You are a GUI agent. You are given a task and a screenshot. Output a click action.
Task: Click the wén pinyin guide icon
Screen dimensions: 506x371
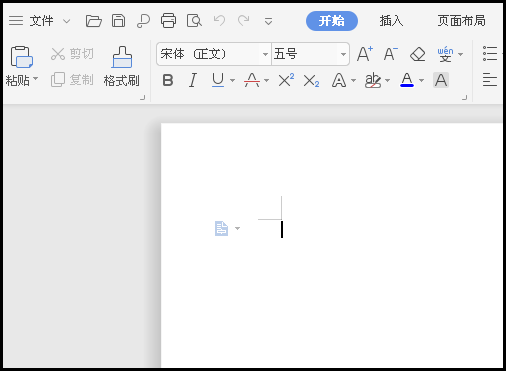coord(445,54)
